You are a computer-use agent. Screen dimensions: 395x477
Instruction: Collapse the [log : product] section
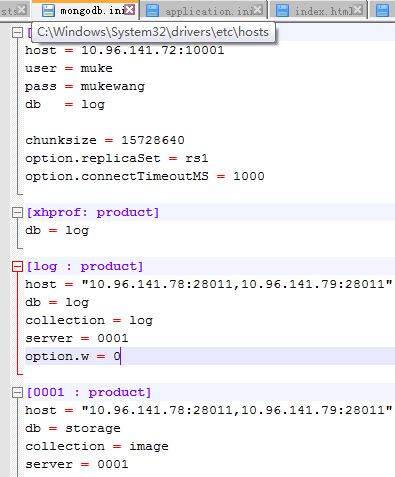point(17,266)
